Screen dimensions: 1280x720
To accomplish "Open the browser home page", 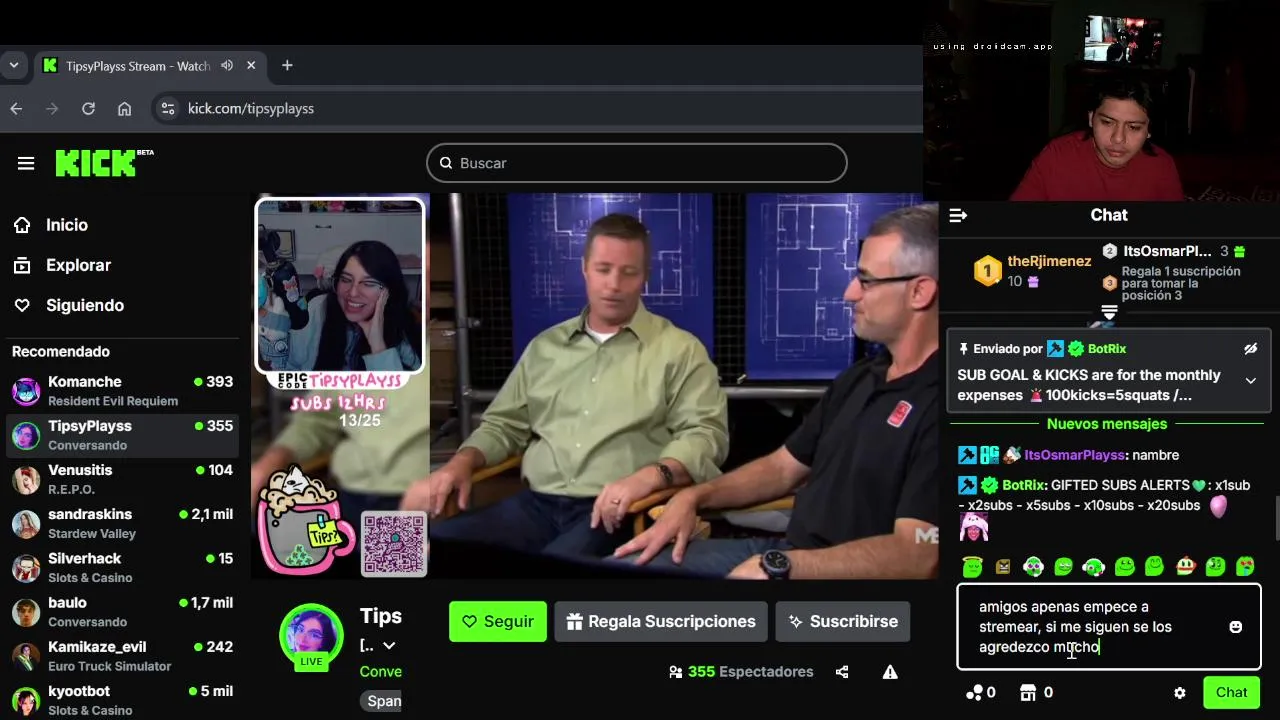I will [124, 108].
